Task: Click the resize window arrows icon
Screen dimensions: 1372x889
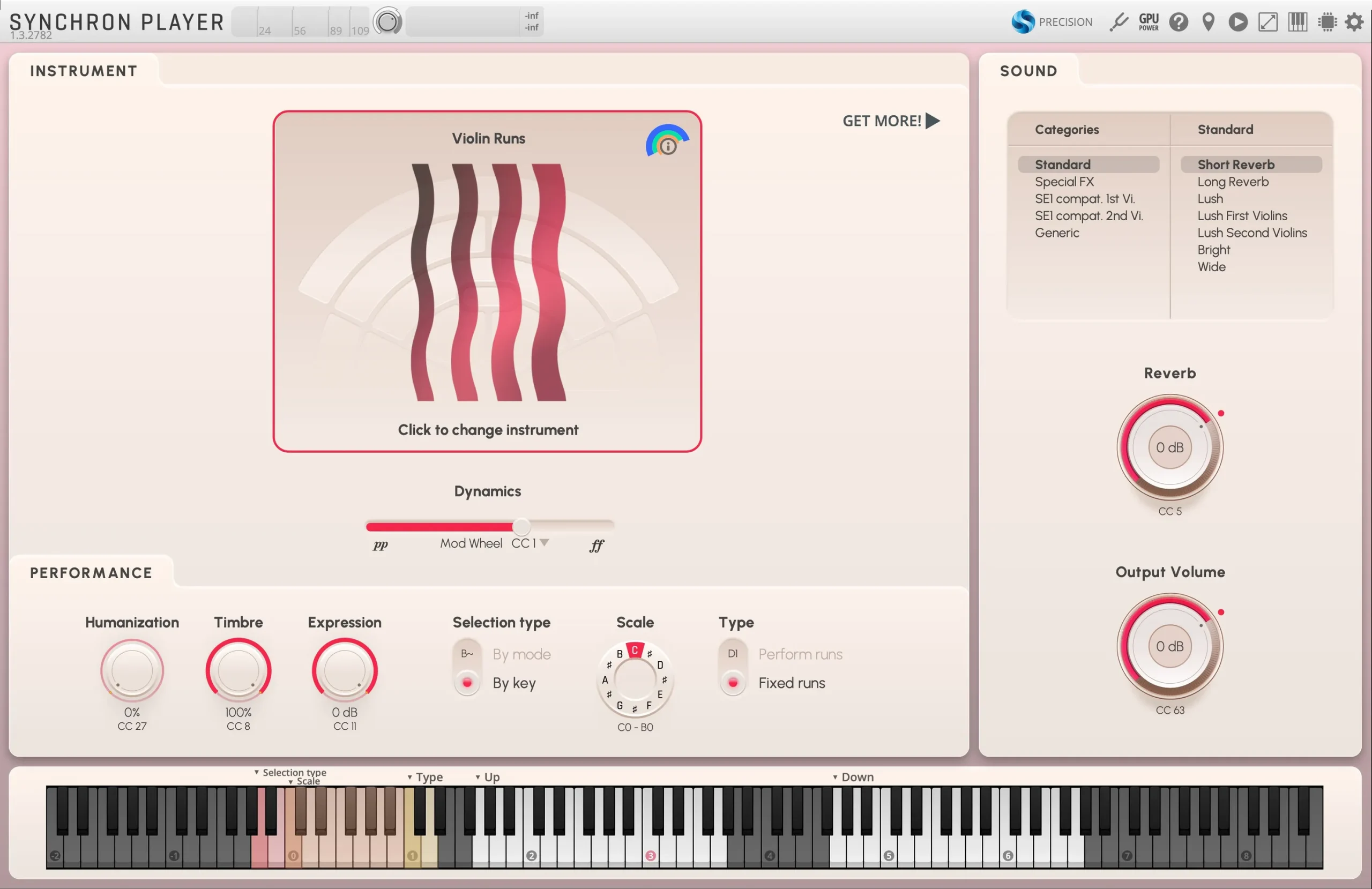Action: click(x=1267, y=22)
